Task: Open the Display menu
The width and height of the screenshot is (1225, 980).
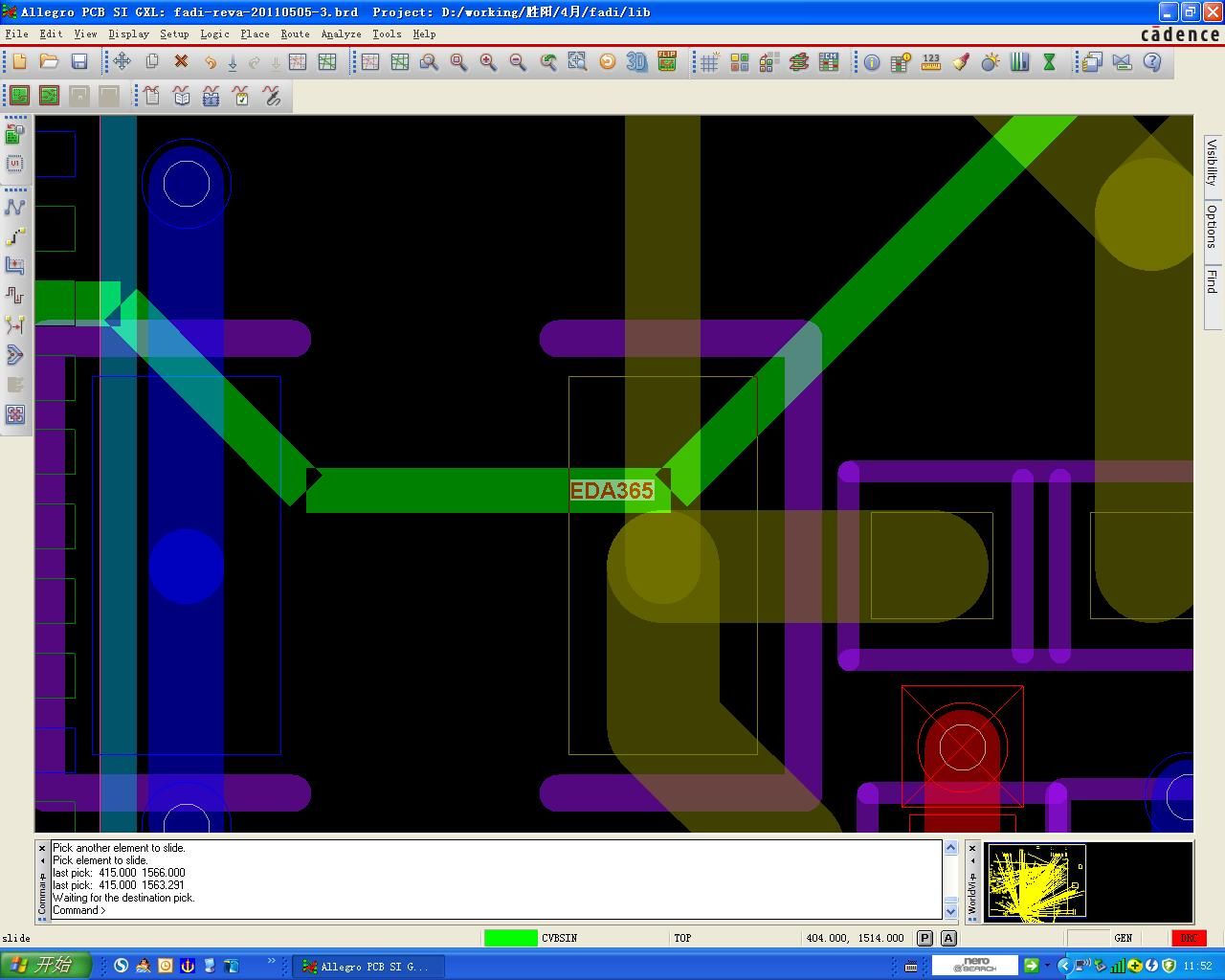Action: point(128,33)
